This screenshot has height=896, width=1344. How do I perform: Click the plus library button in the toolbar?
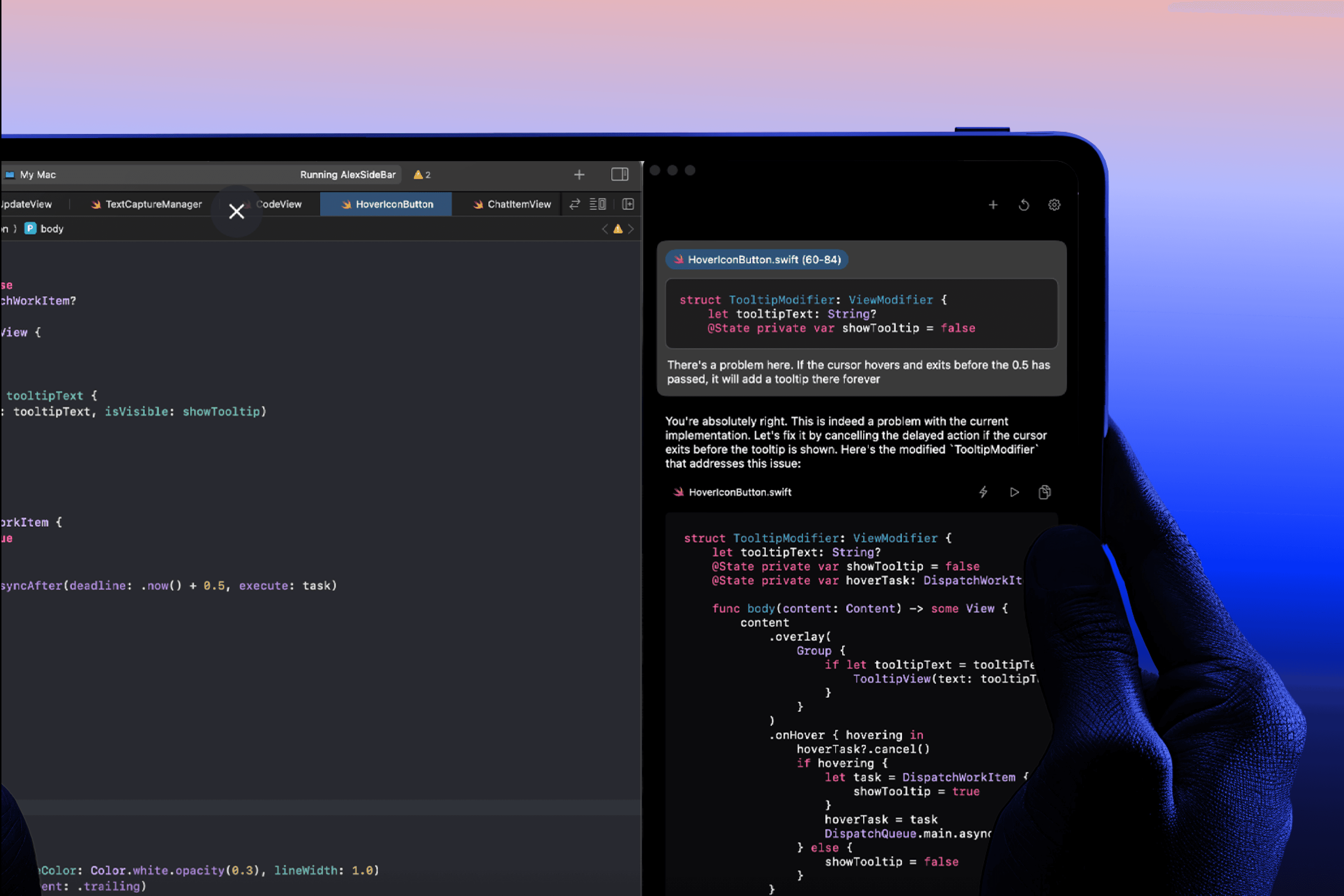pyautogui.click(x=579, y=175)
